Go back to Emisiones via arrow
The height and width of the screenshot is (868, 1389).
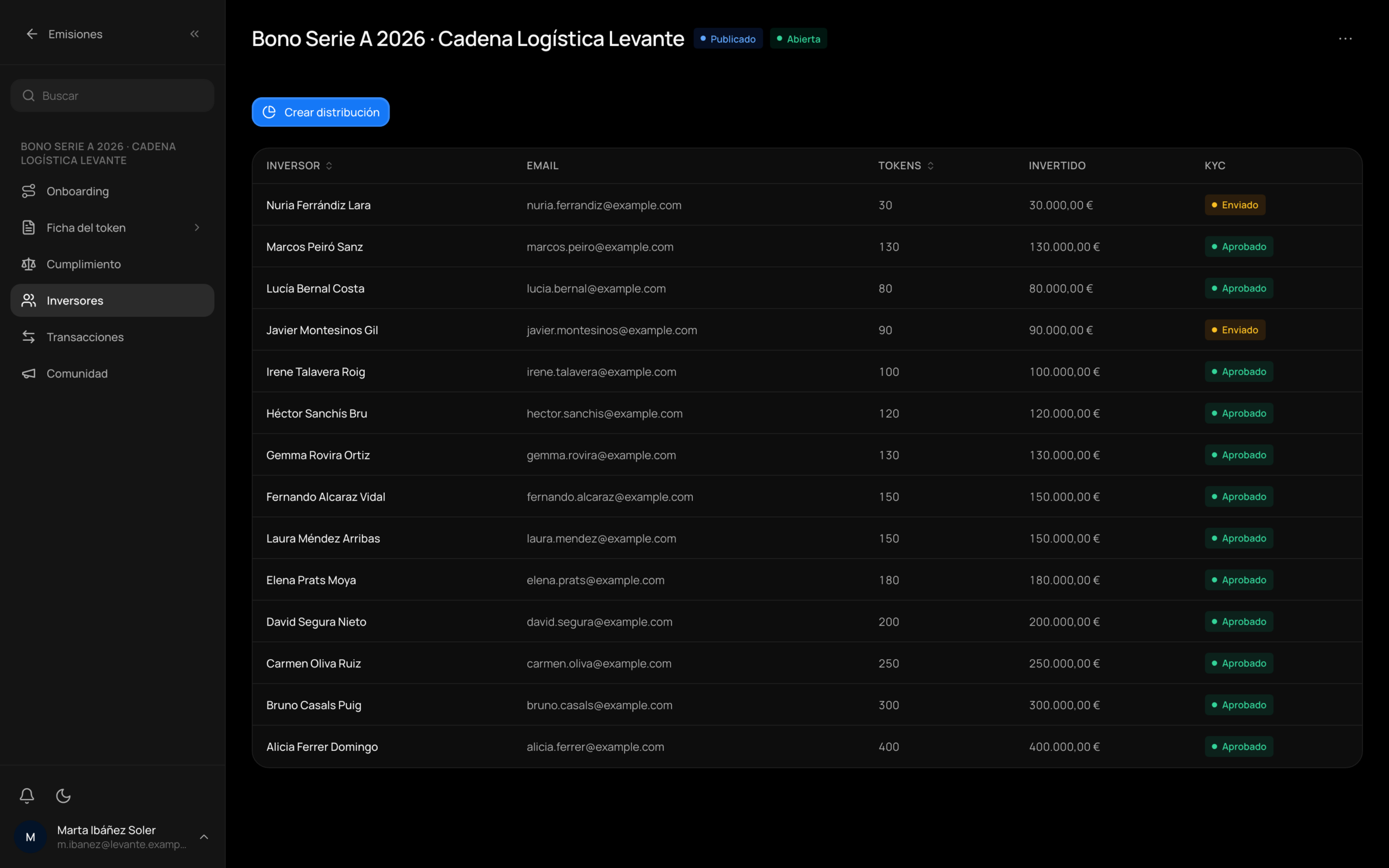31,34
